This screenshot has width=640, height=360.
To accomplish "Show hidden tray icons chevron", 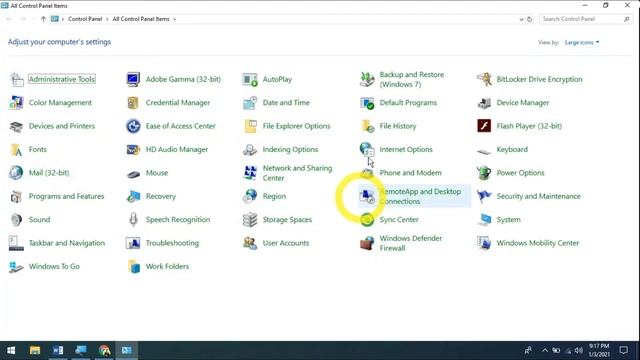I will (544, 350).
